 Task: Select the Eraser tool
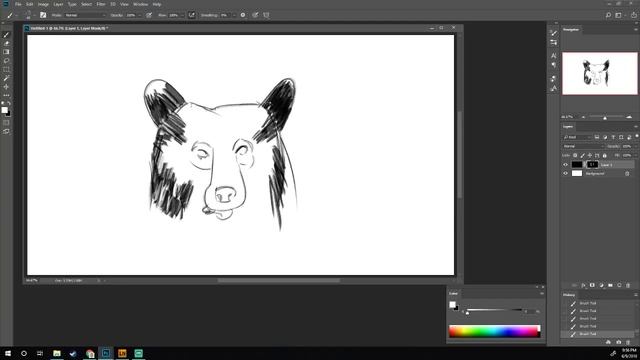coord(6,43)
